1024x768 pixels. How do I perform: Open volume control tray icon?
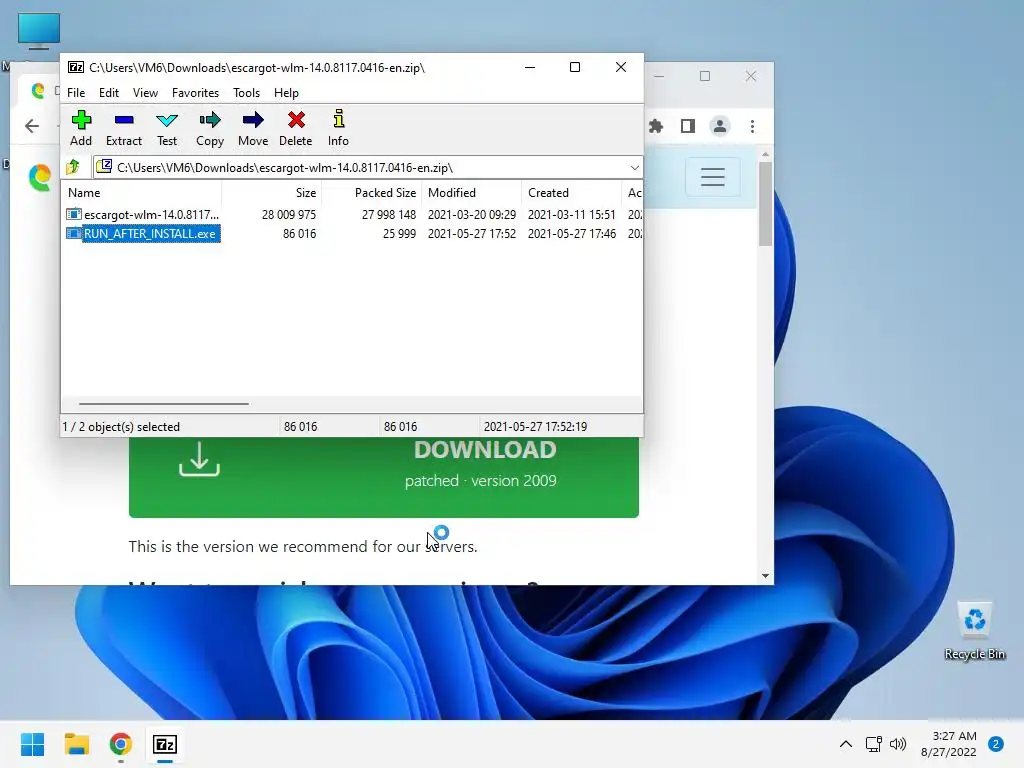[898, 744]
